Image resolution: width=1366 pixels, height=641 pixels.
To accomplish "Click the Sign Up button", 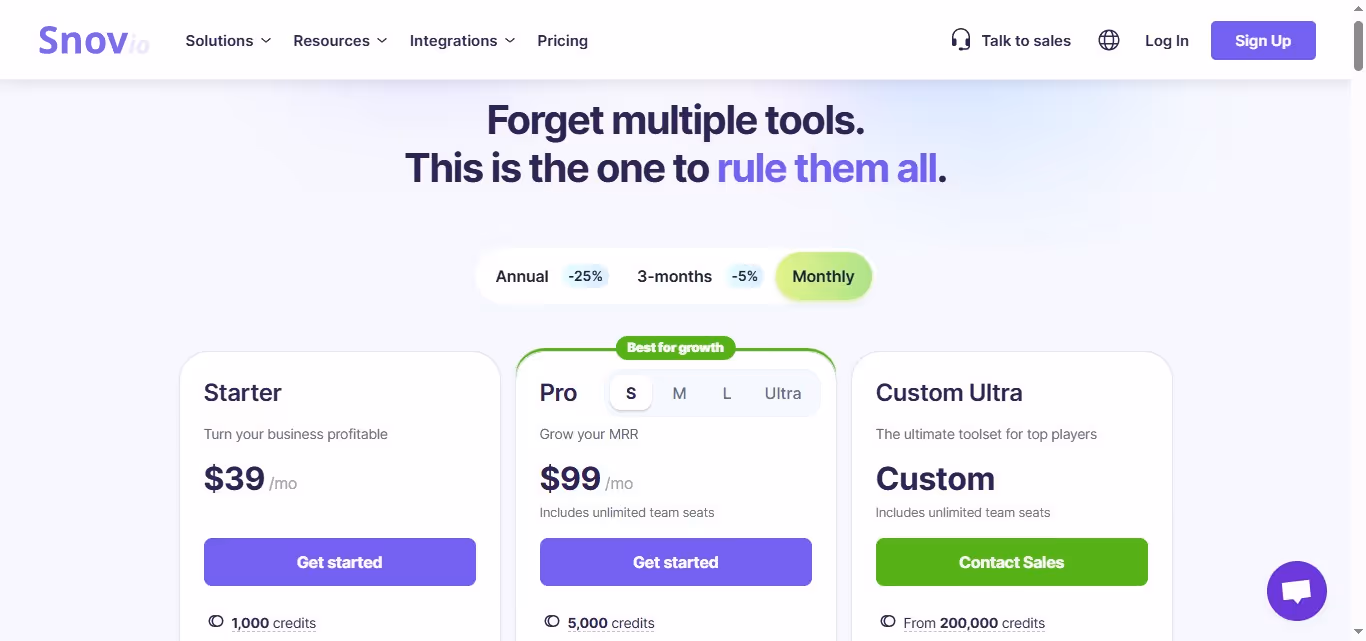I will [x=1263, y=40].
